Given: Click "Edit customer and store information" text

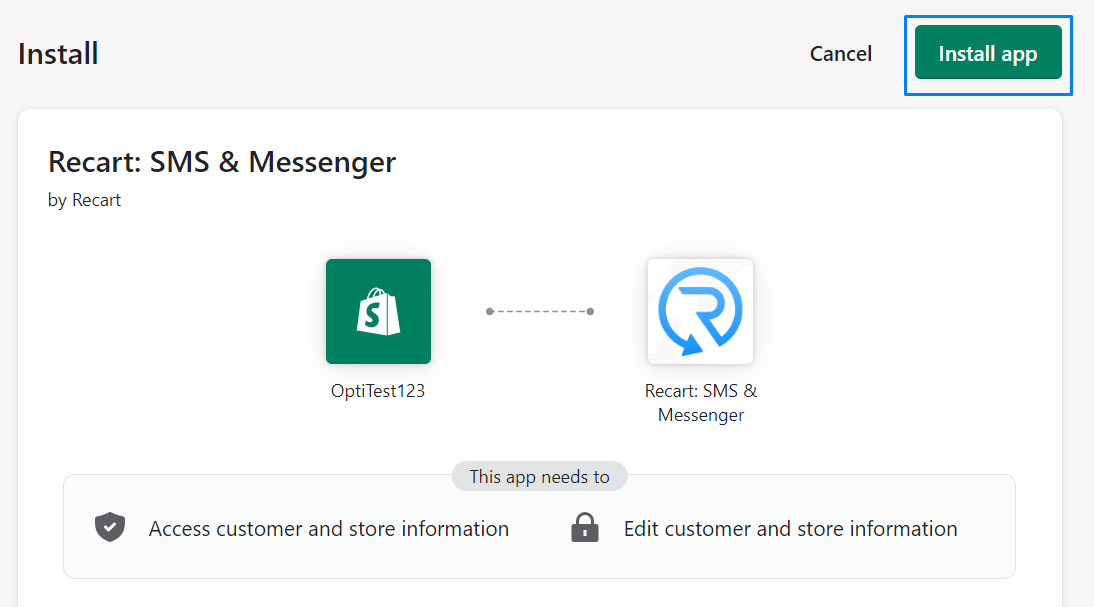Looking at the screenshot, I should pyautogui.click(x=790, y=529).
